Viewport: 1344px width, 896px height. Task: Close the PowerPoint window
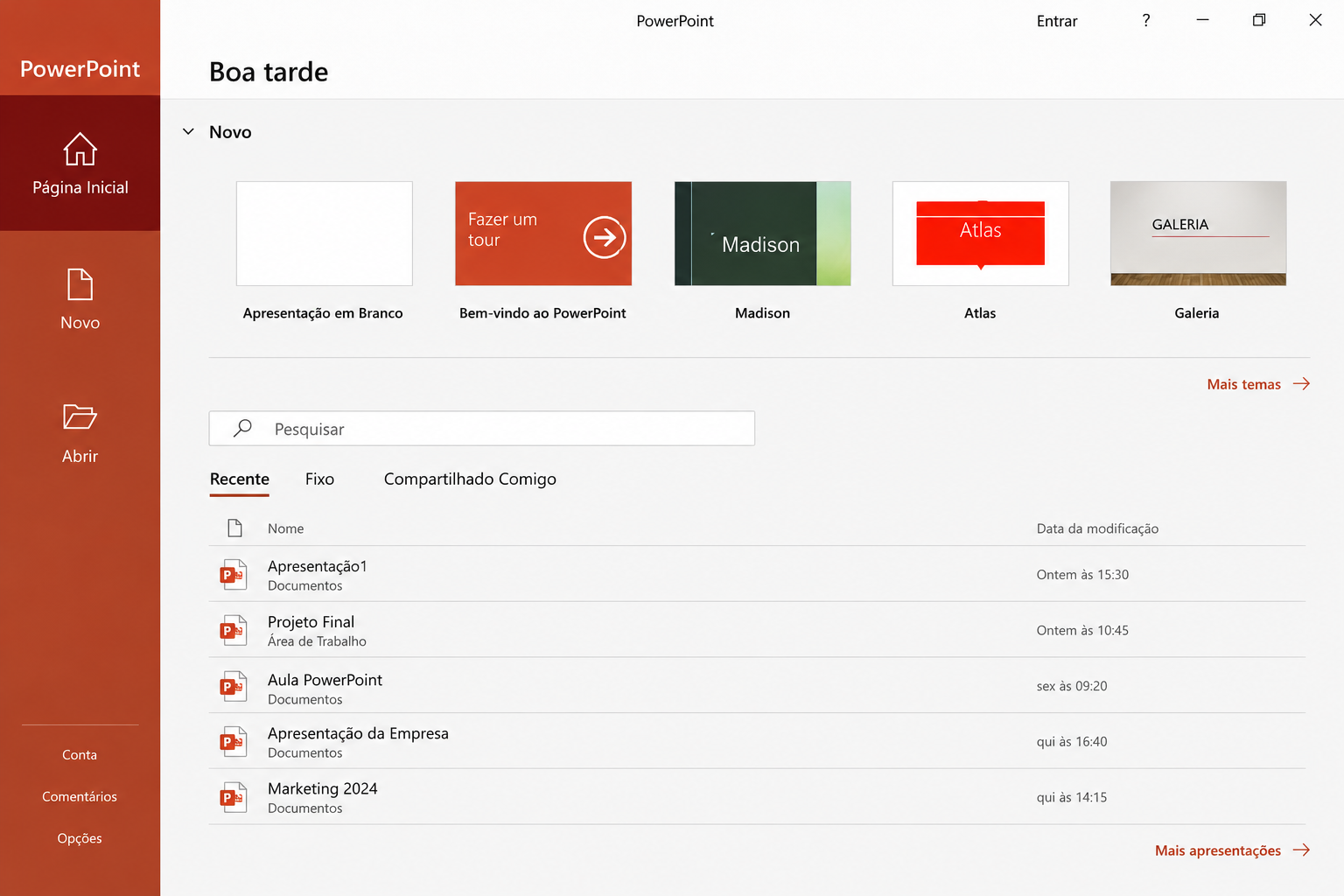pos(1315,20)
